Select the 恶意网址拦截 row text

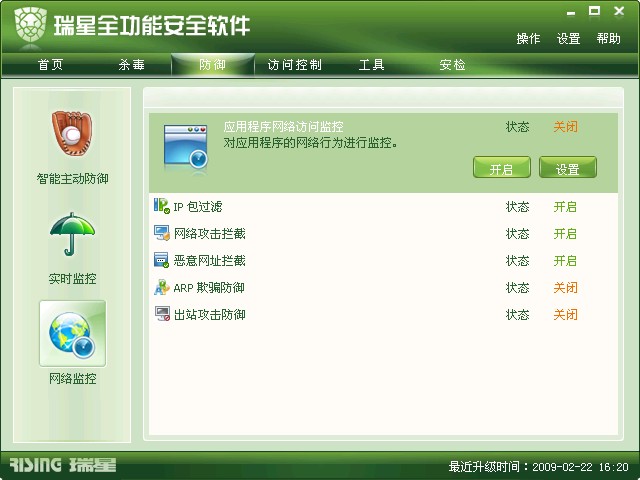209,261
